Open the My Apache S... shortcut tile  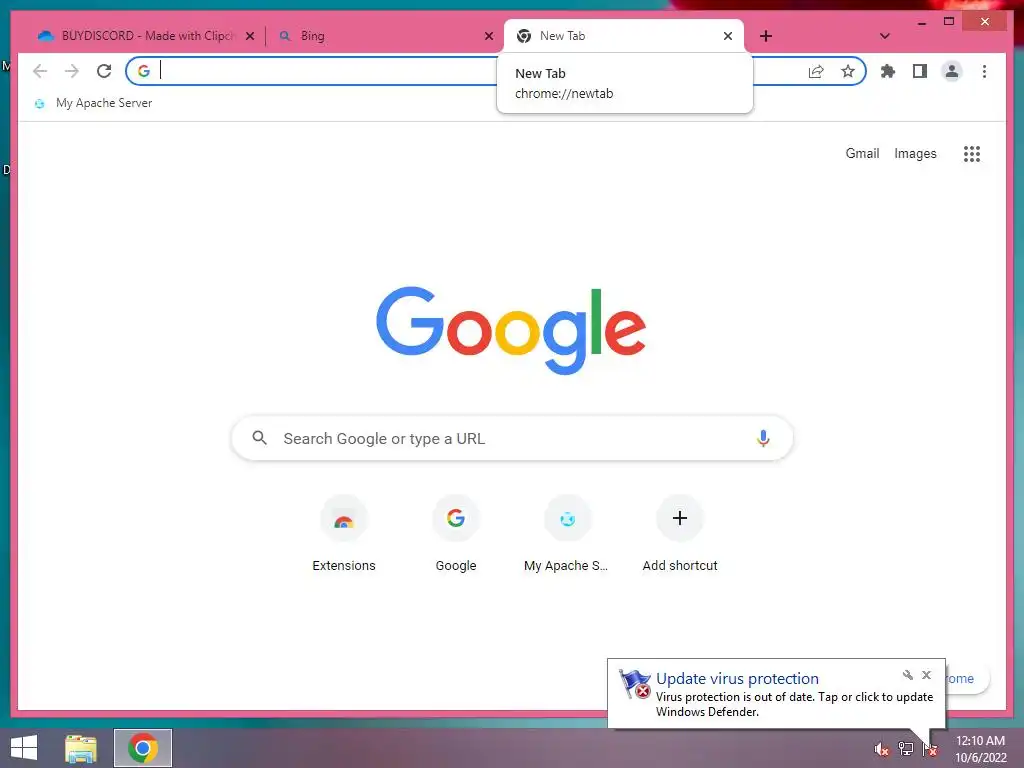(567, 535)
